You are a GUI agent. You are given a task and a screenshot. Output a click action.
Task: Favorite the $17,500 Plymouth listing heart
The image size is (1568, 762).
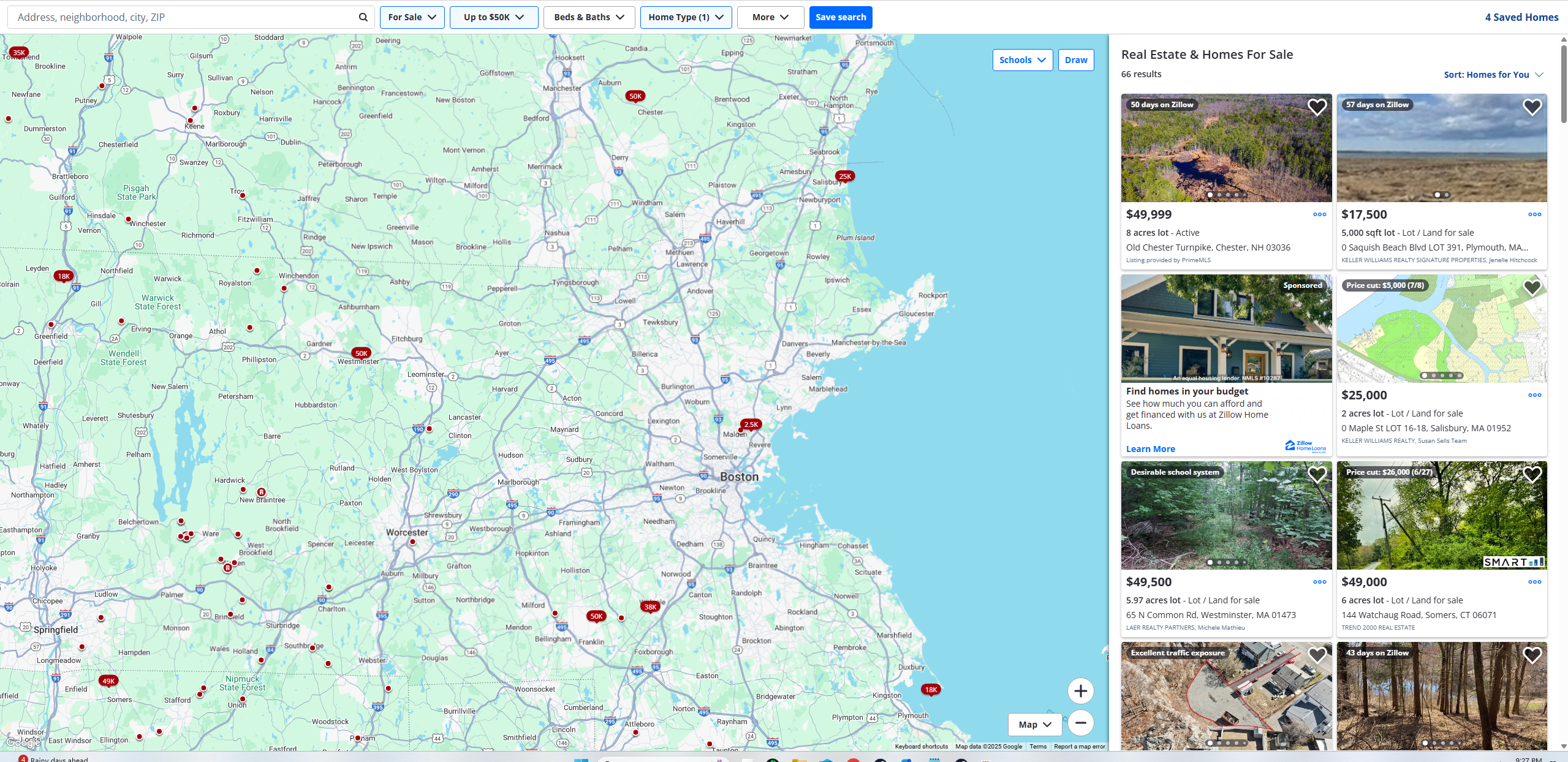click(1532, 107)
